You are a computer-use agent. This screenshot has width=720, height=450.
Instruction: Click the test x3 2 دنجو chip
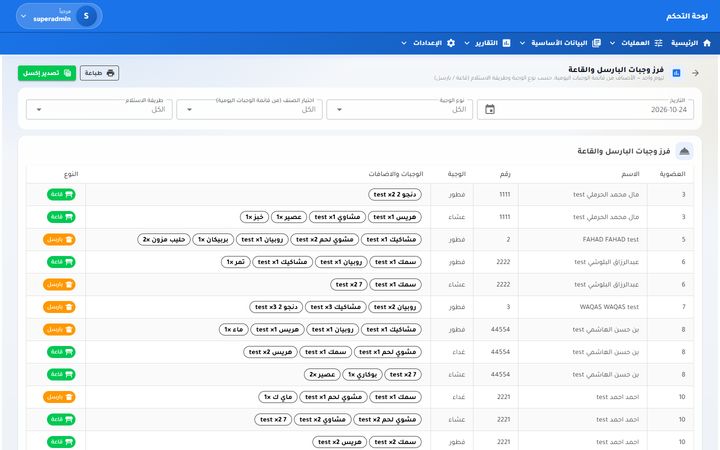(x=276, y=307)
